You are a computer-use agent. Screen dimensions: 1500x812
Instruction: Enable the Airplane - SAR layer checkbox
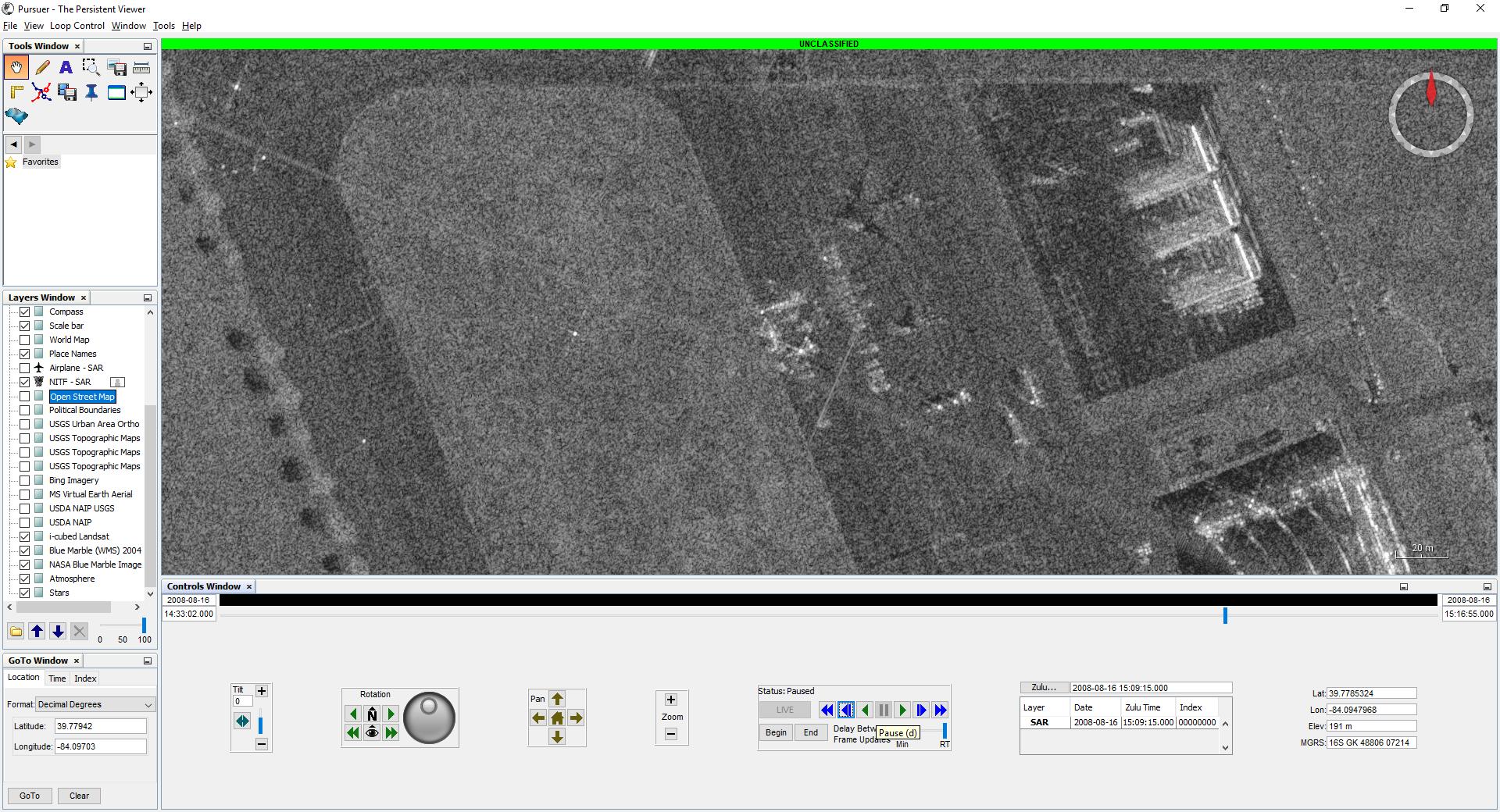tap(25, 368)
